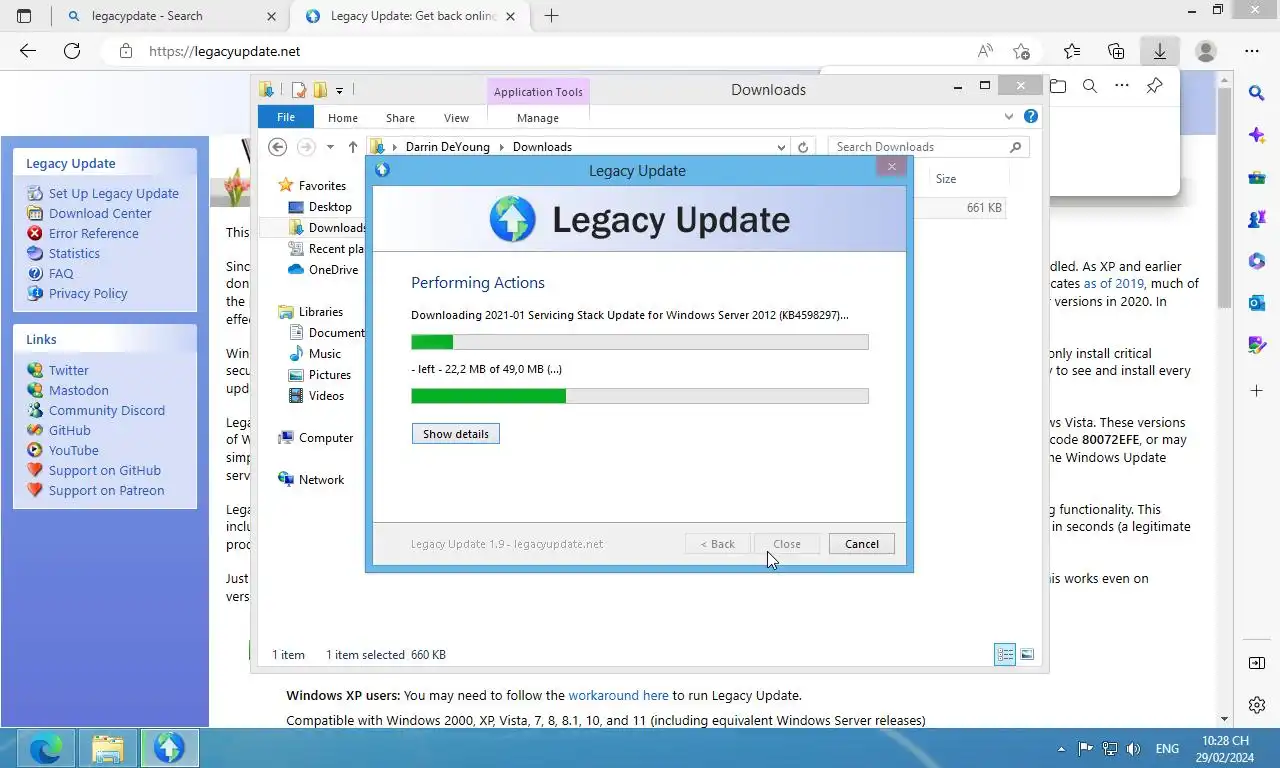1280x768 pixels.
Task: Click Up arrow in Downloads Explorer window
Action: [353, 147]
